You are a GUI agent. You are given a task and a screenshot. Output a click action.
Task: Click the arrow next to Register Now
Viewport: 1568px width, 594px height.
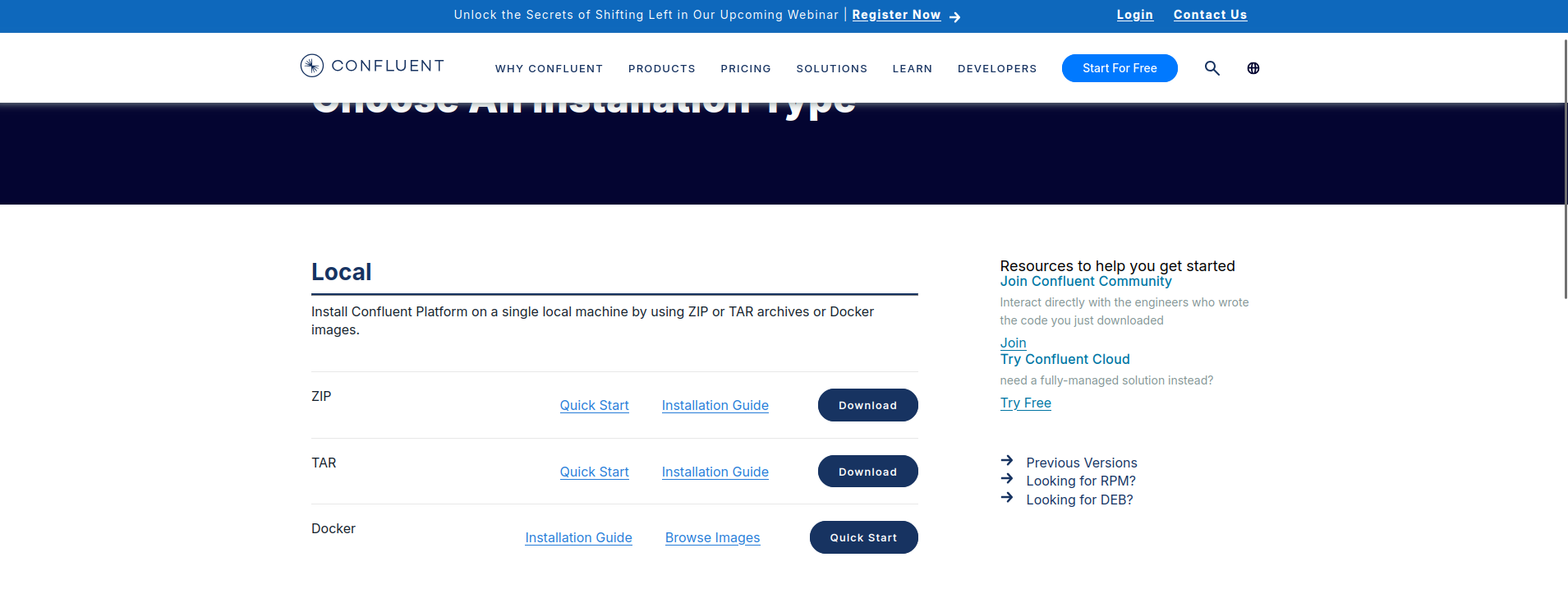(954, 16)
